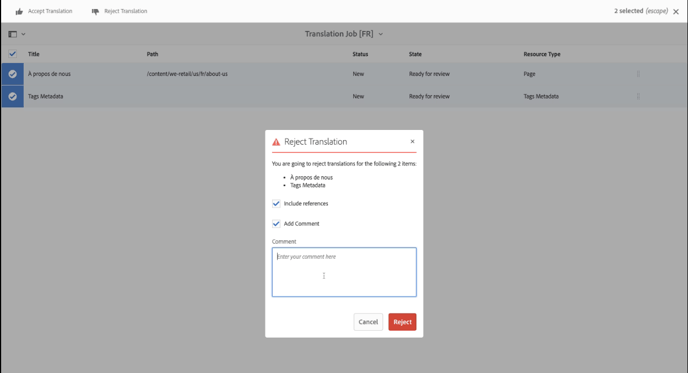Toggle the select-all checkbox in table header
Screen dimensions: 688x373
click(12, 54)
